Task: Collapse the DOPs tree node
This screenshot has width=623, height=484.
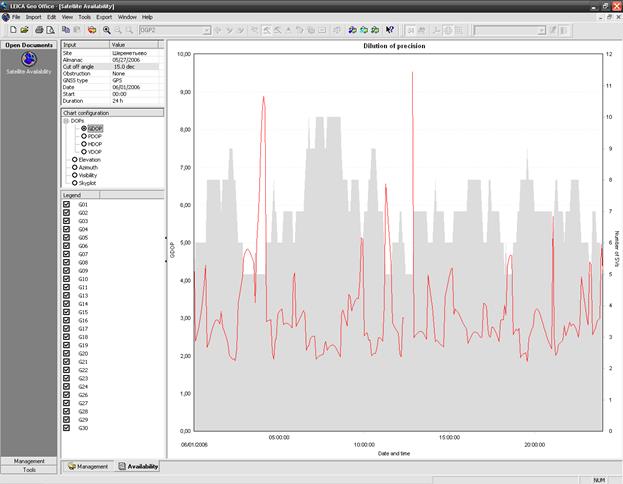Action: [67, 121]
